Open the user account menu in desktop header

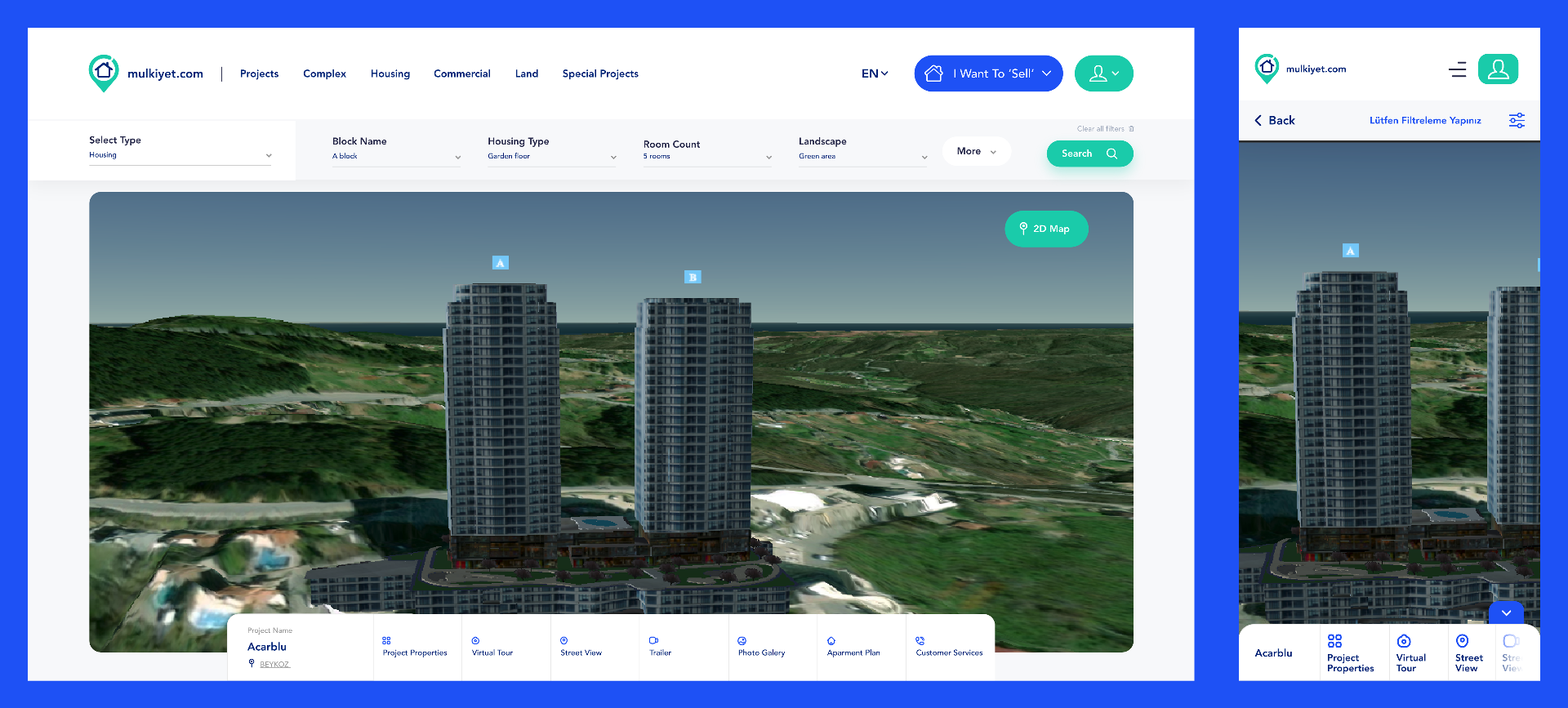pos(1103,73)
